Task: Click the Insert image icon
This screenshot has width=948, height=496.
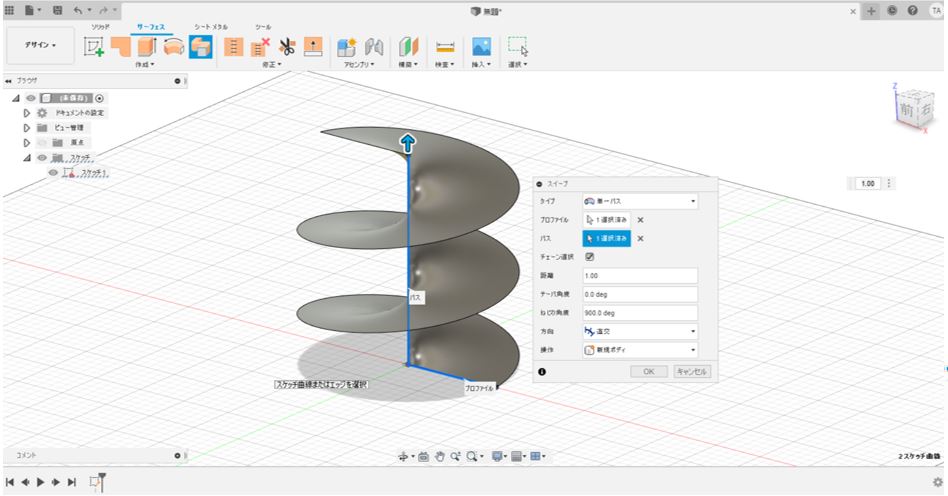Action: (481, 47)
